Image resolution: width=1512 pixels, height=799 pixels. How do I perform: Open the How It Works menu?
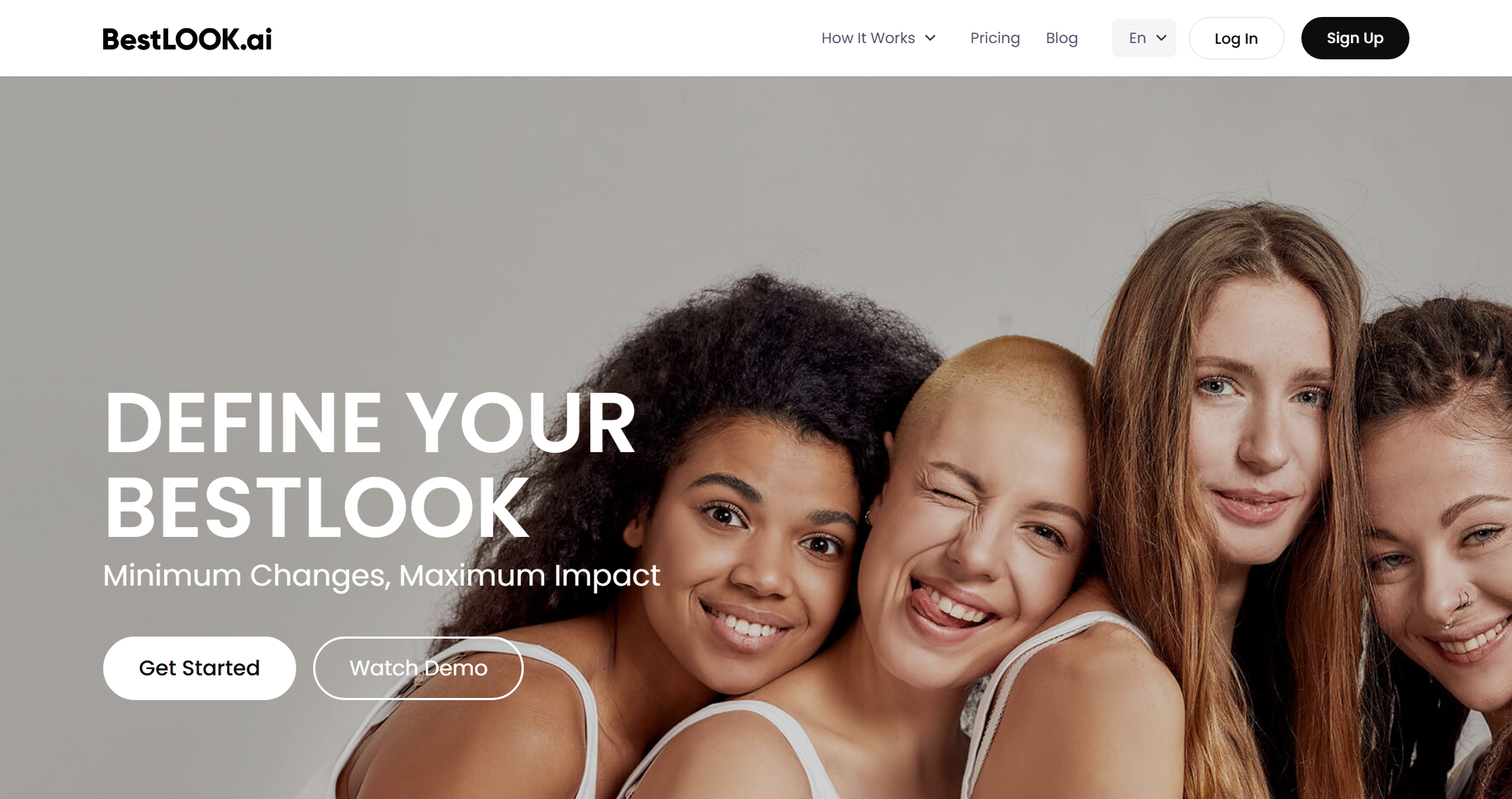(x=879, y=38)
